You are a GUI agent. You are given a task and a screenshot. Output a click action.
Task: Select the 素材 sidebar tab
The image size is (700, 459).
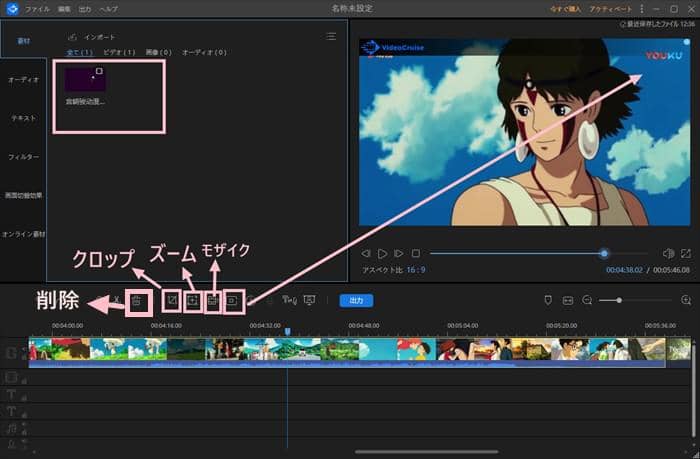coord(23,41)
